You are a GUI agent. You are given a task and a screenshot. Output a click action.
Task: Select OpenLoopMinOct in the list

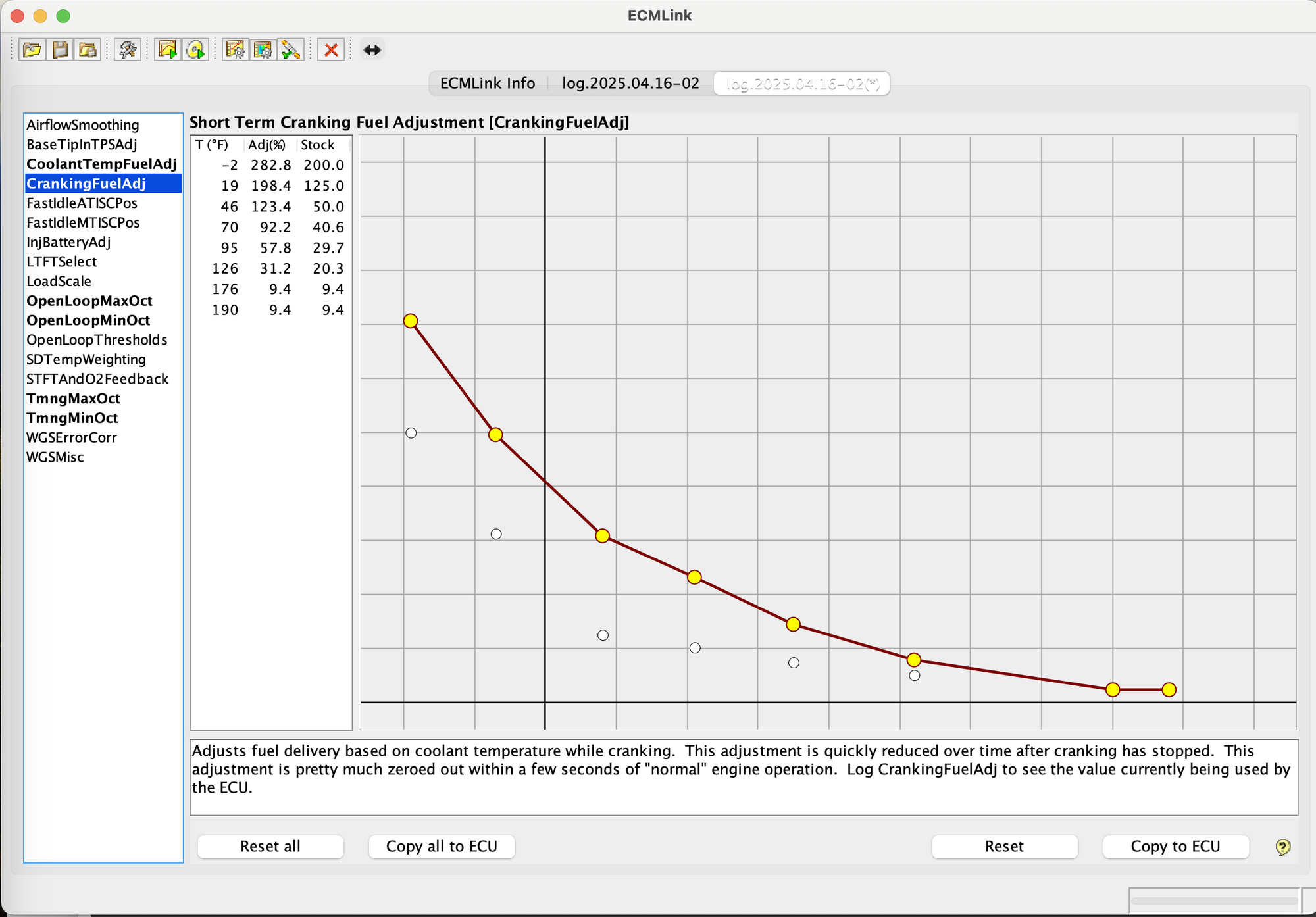103,320
